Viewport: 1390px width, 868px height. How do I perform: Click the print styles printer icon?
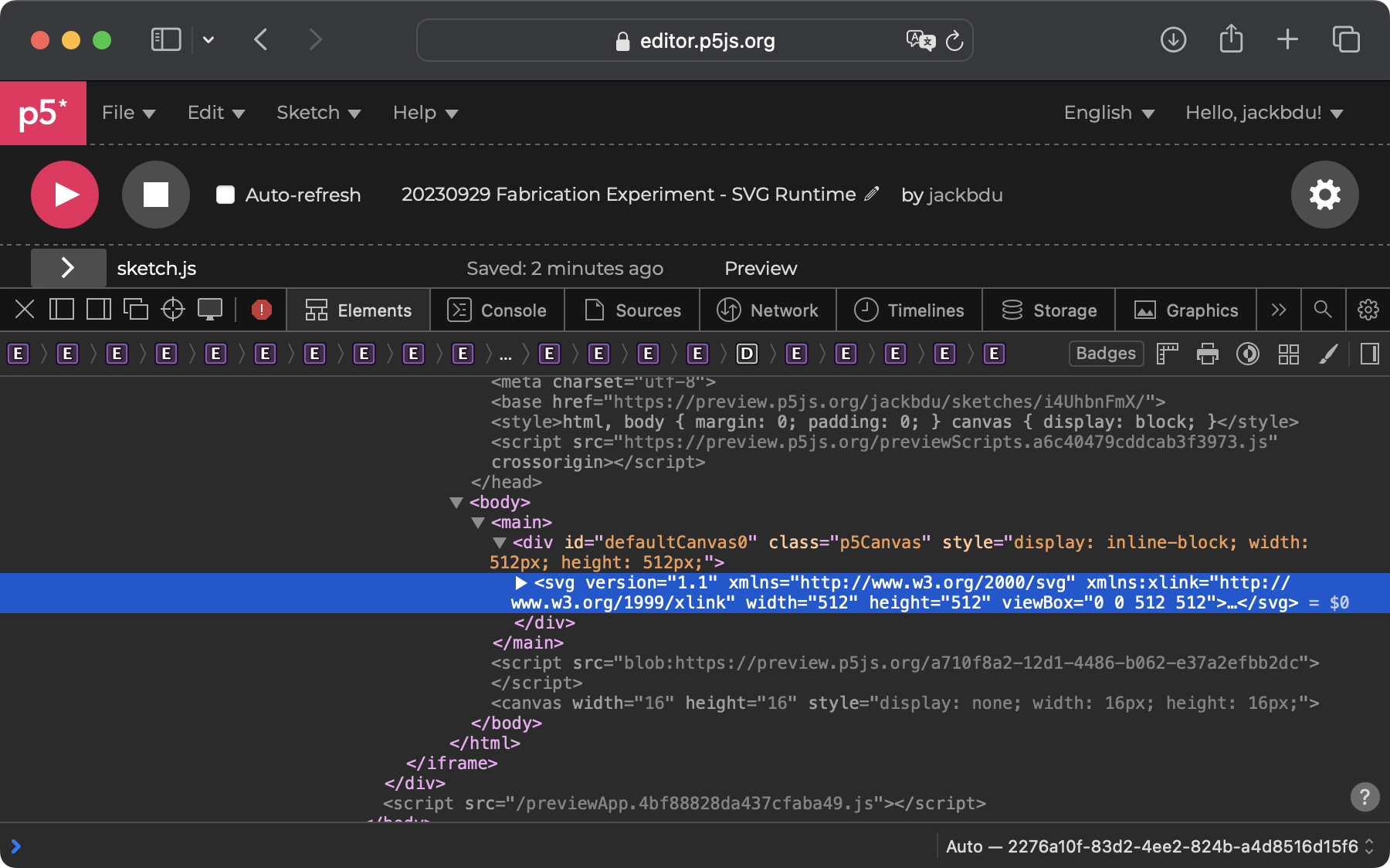[x=1208, y=354]
